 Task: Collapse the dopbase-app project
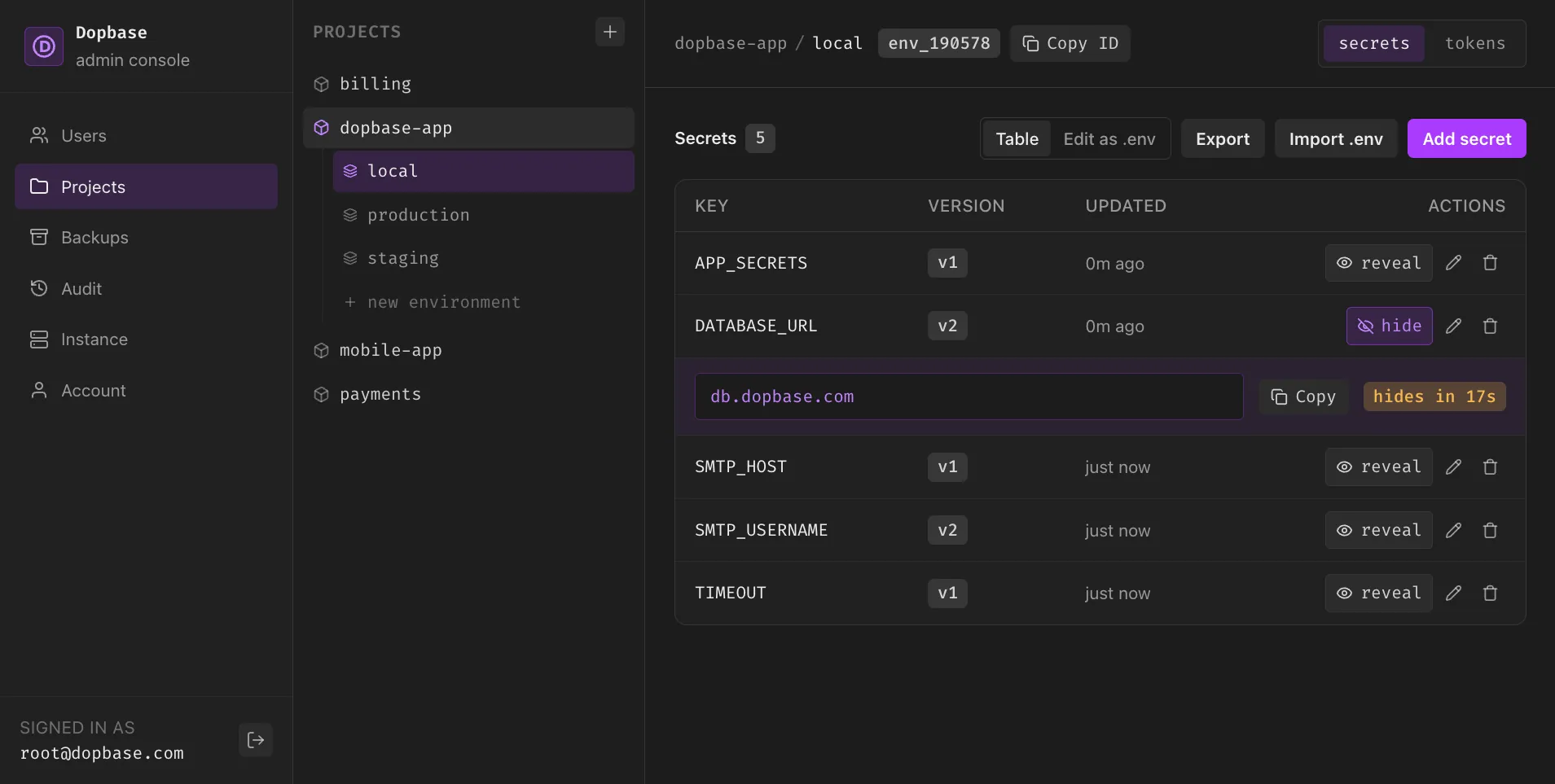click(x=468, y=128)
